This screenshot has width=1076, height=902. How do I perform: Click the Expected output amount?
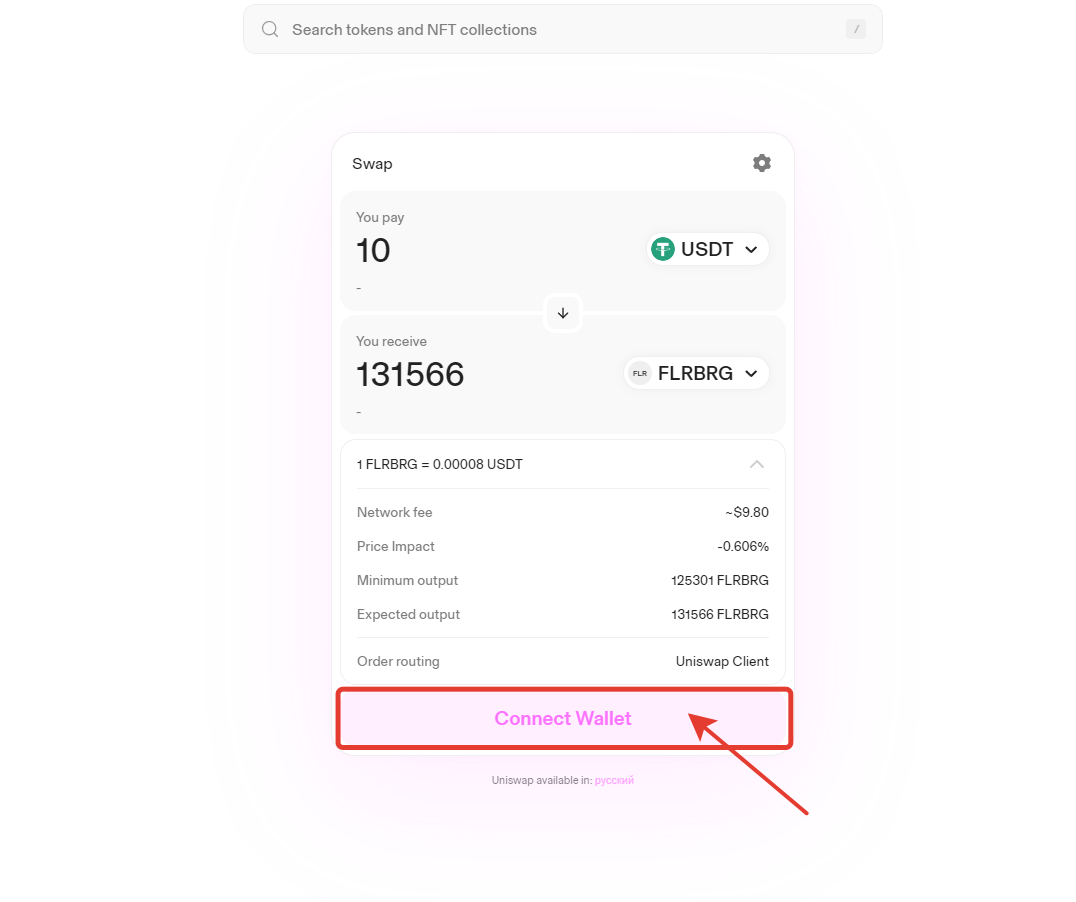pyautogui.click(x=720, y=614)
